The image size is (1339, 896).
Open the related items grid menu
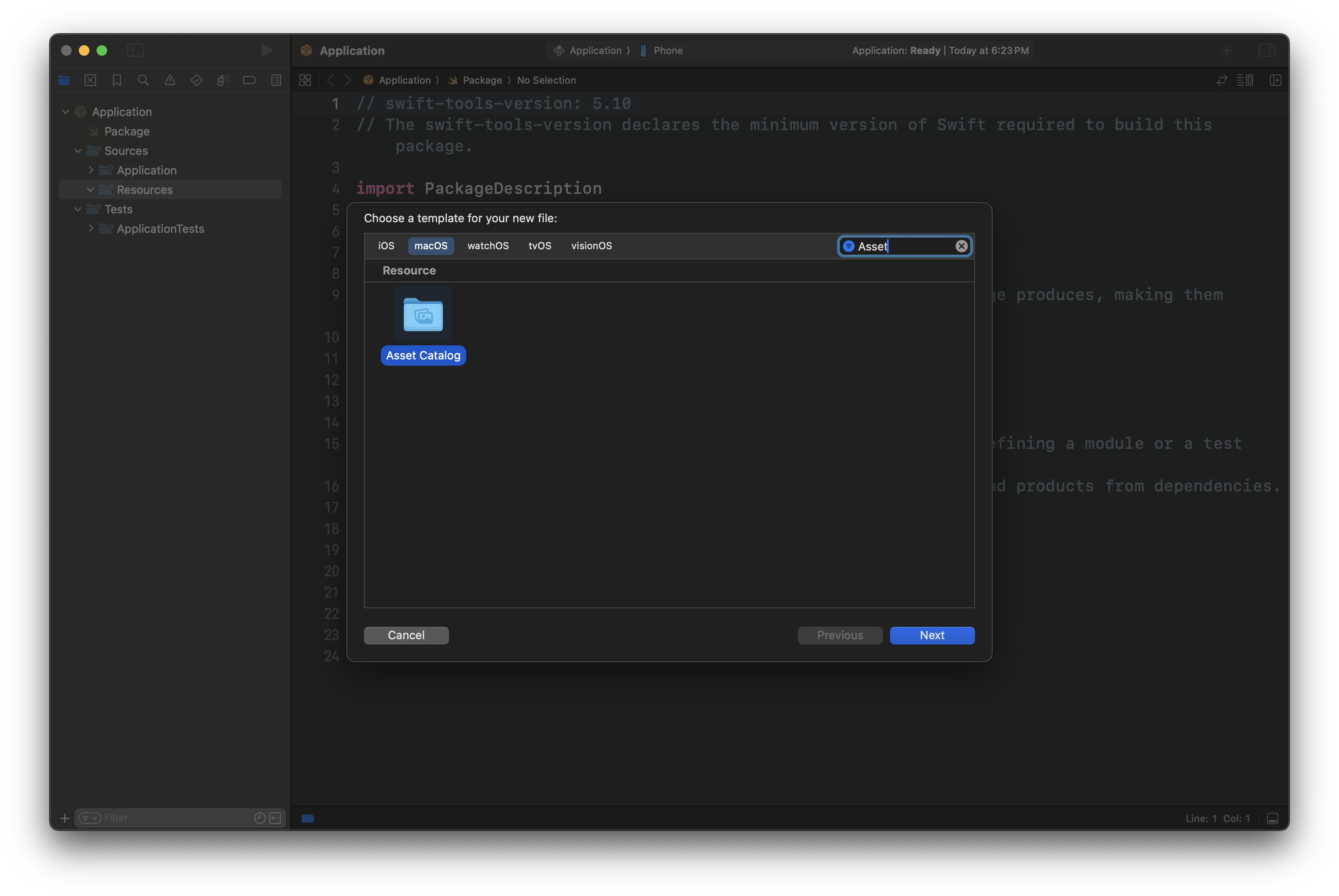click(x=305, y=81)
